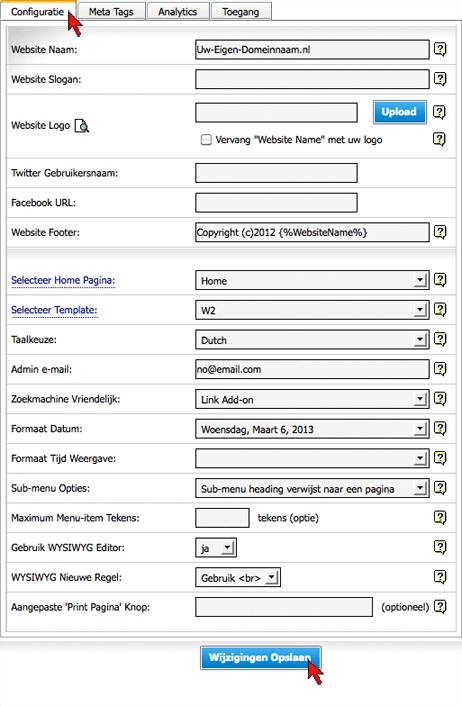Open help icon for Formaat Datum
This screenshot has height=706, width=462.
coord(440,428)
